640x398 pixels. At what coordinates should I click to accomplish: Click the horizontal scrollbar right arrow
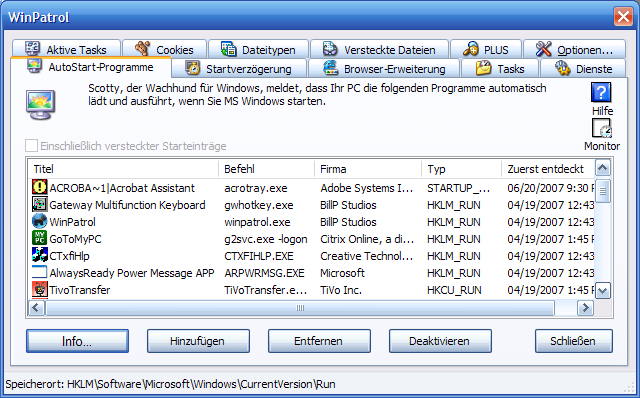point(585,307)
